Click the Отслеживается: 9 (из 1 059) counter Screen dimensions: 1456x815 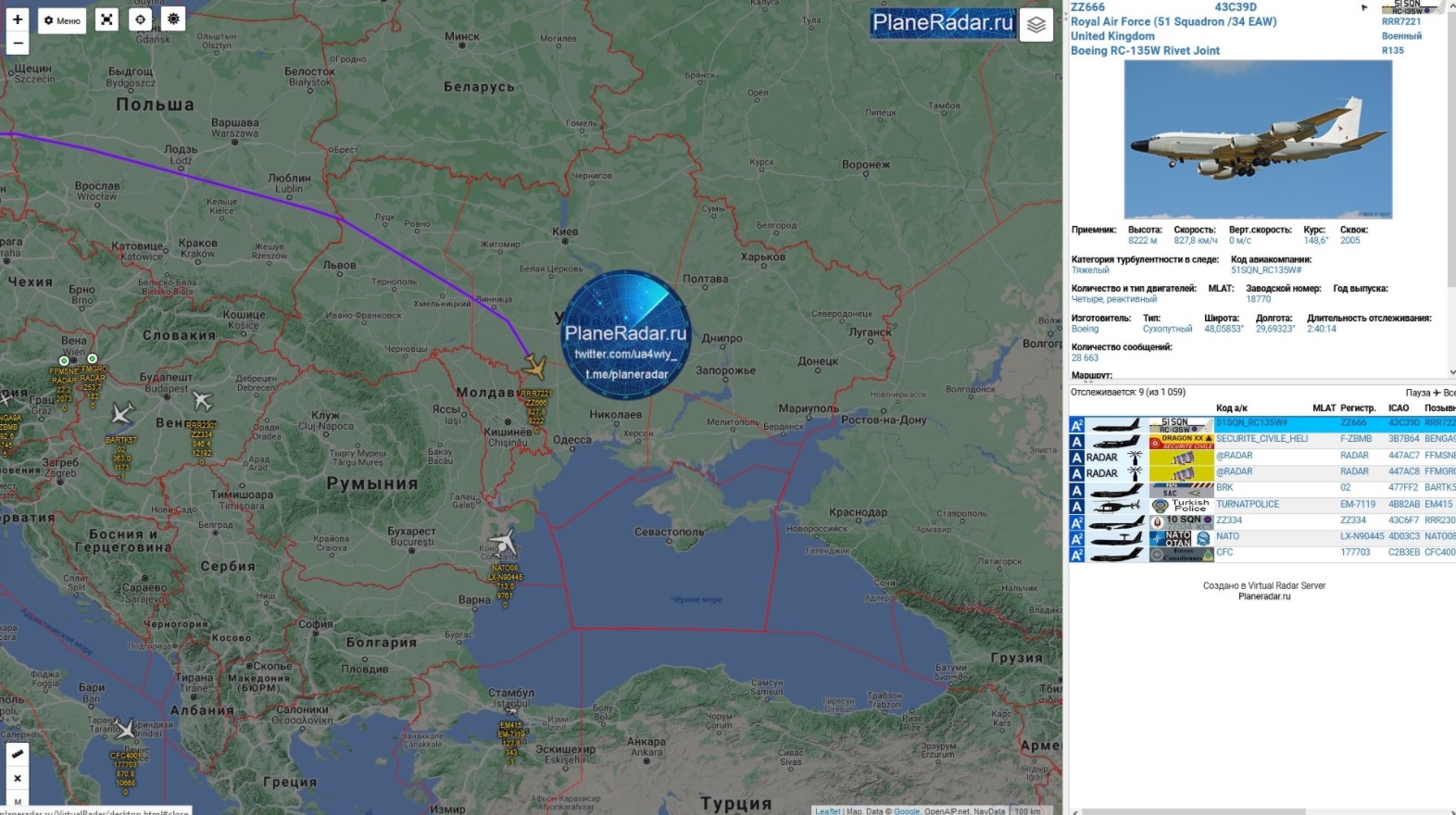(x=1128, y=393)
